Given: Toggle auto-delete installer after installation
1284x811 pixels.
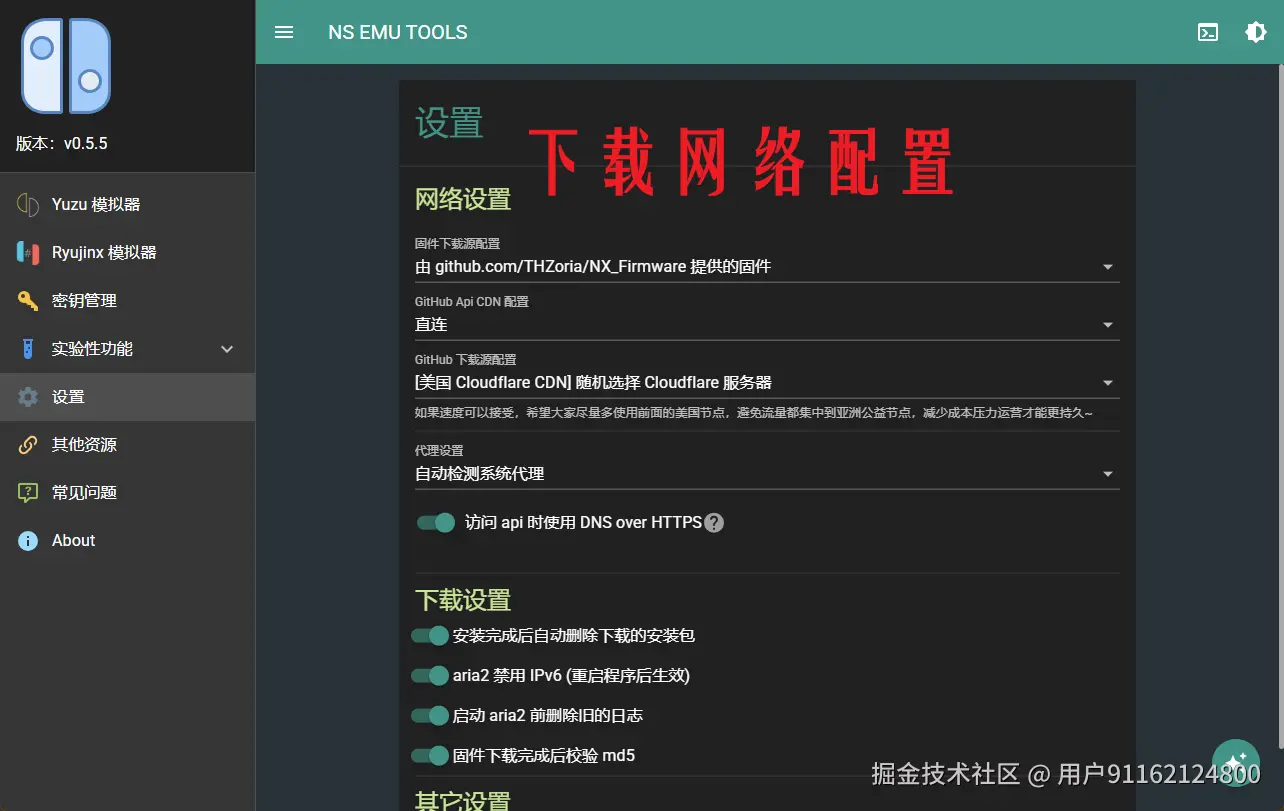Looking at the screenshot, I should (430, 635).
